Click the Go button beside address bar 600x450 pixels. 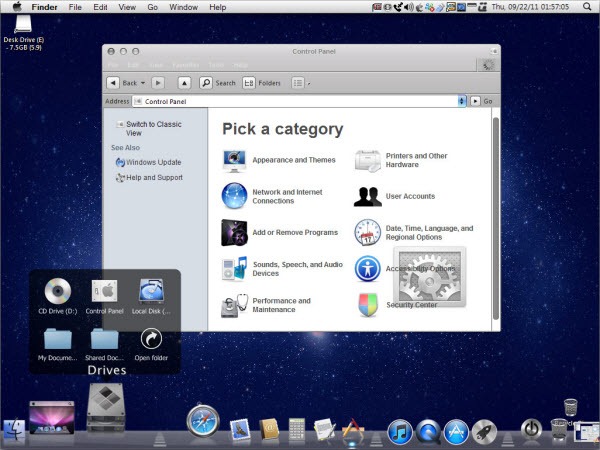[481, 101]
